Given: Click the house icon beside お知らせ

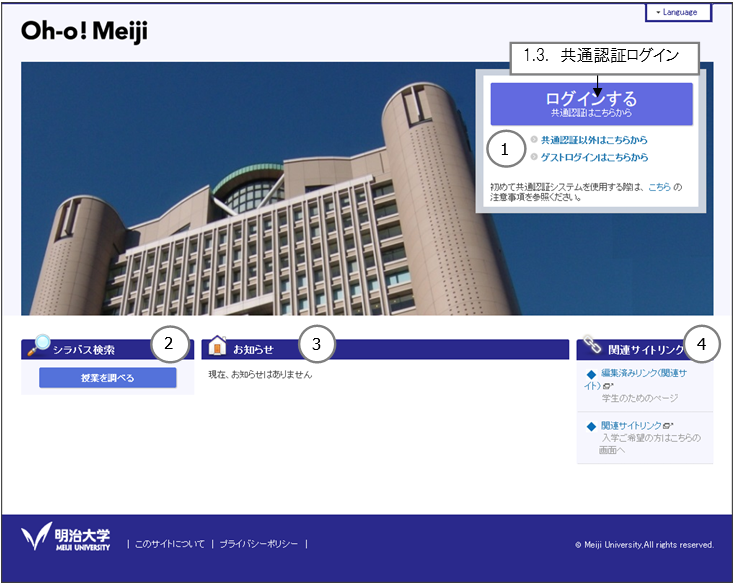Looking at the screenshot, I should coord(217,346).
